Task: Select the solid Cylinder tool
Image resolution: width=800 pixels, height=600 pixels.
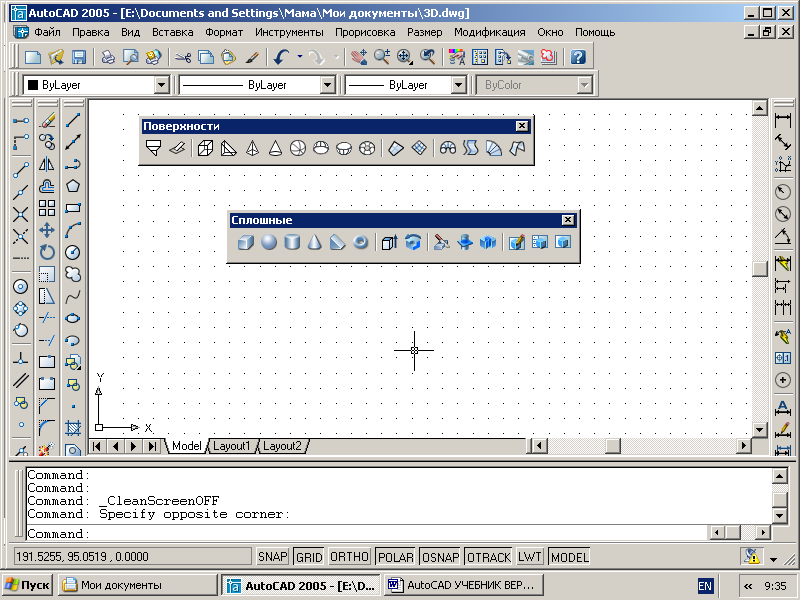Action: [x=292, y=242]
